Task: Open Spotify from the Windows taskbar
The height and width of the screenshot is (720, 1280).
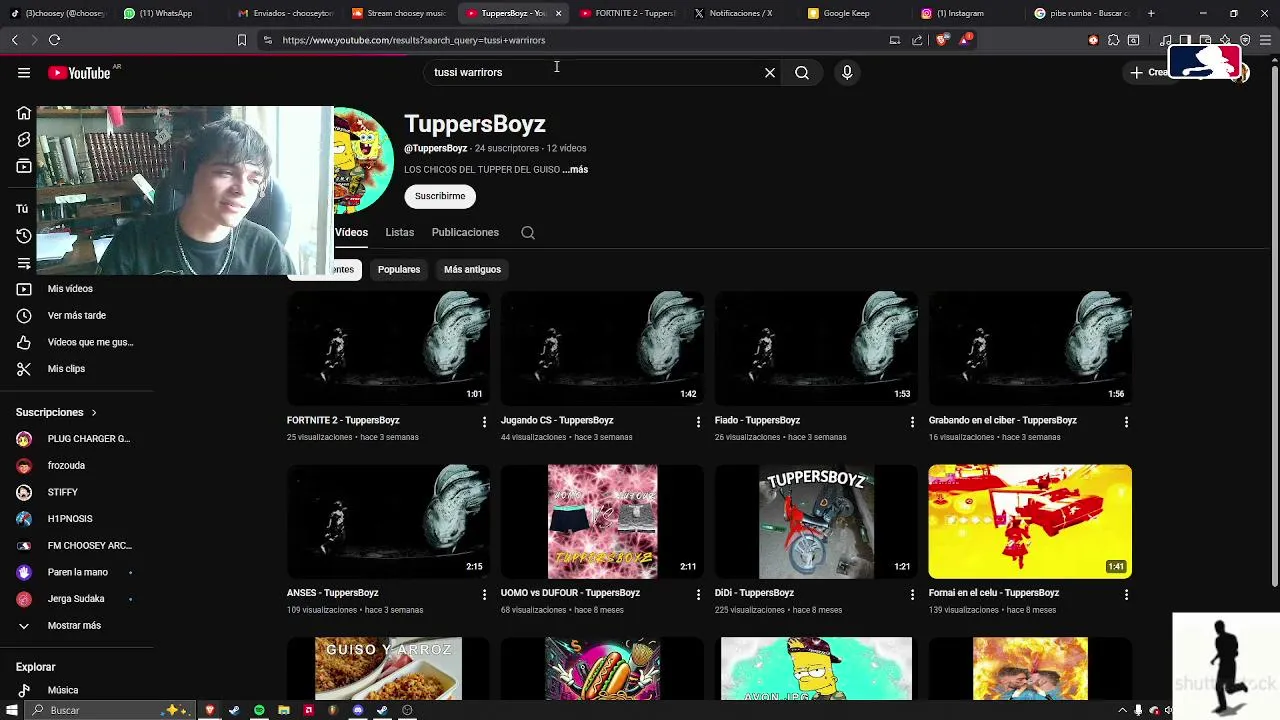Action: (x=259, y=710)
